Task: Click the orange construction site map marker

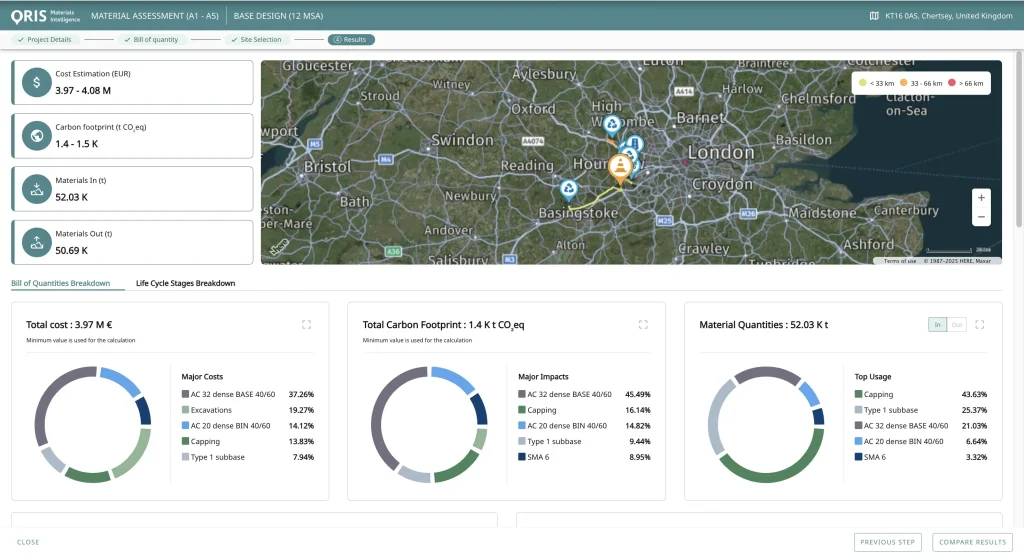Action: click(x=621, y=166)
